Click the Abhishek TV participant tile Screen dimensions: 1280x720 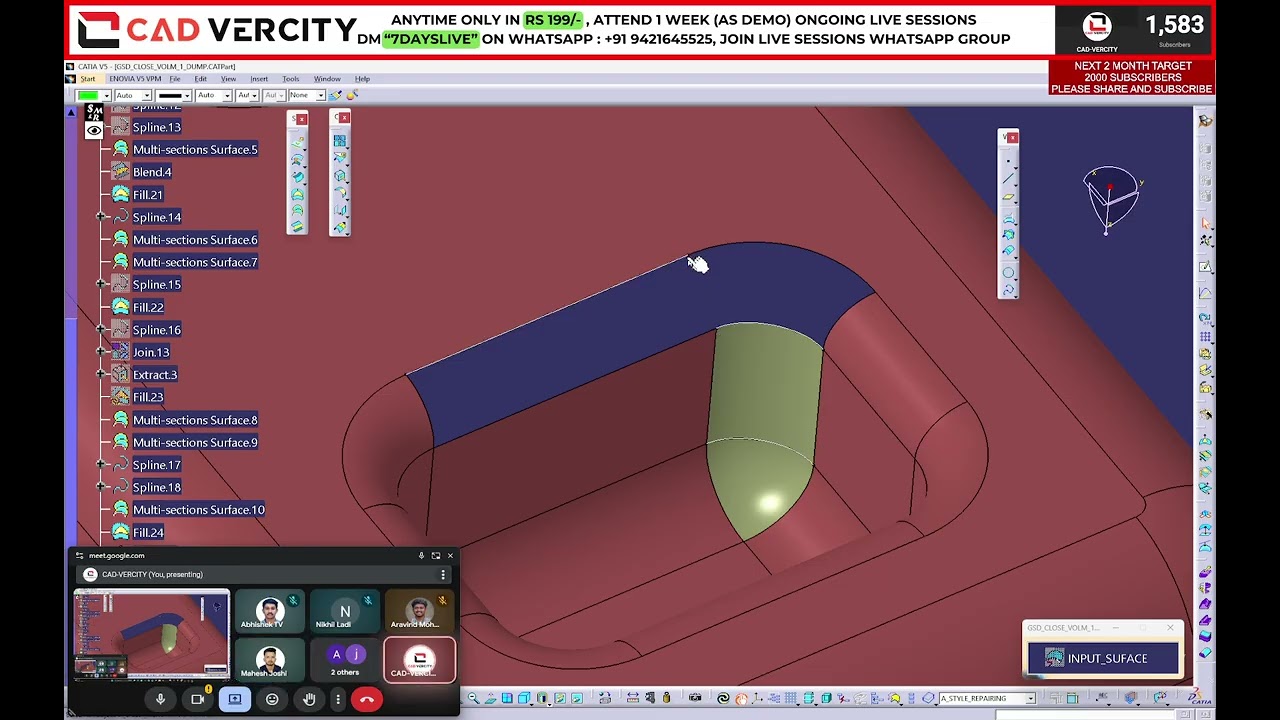[269, 611]
